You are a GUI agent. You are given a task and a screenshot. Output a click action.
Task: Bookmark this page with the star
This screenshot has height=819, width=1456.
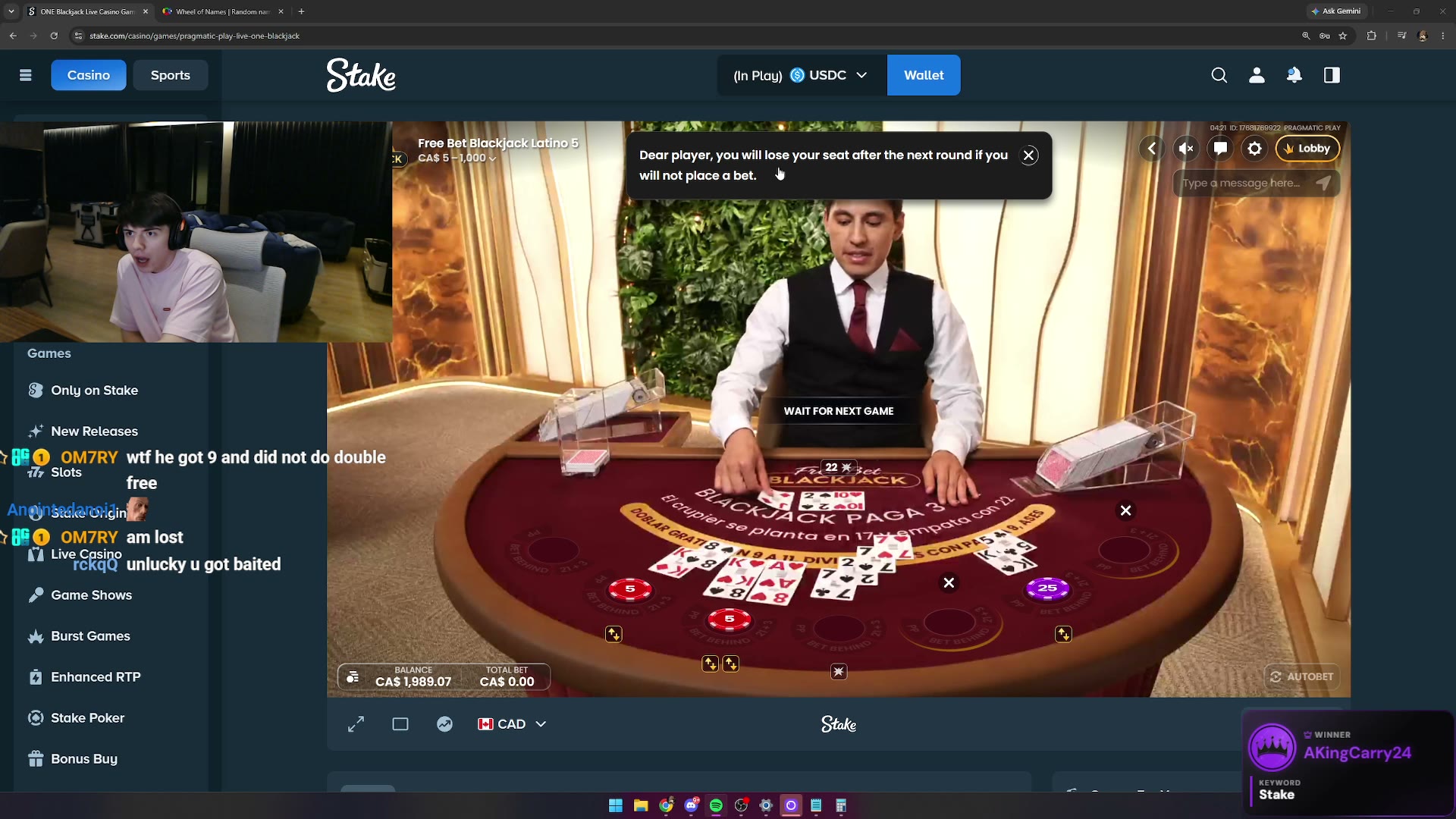pyautogui.click(x=1343, y=36)
